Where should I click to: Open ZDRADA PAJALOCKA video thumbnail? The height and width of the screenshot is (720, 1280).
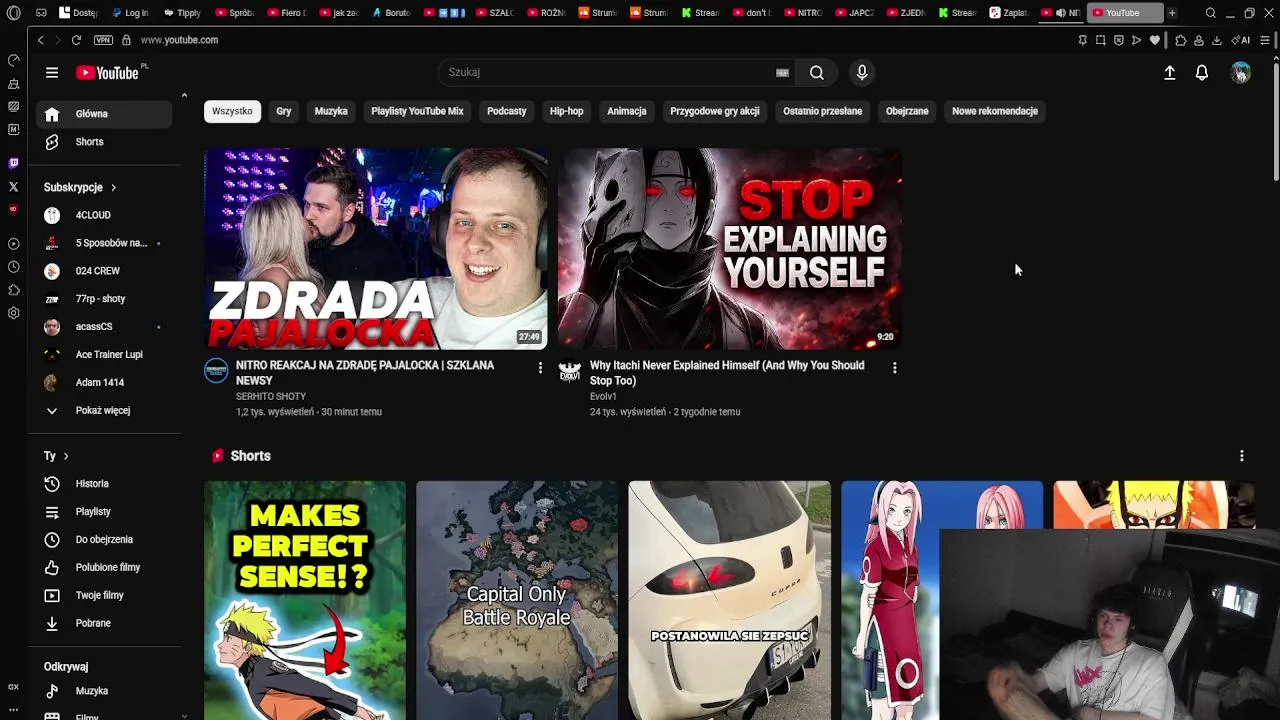click(x=376, y=249)
